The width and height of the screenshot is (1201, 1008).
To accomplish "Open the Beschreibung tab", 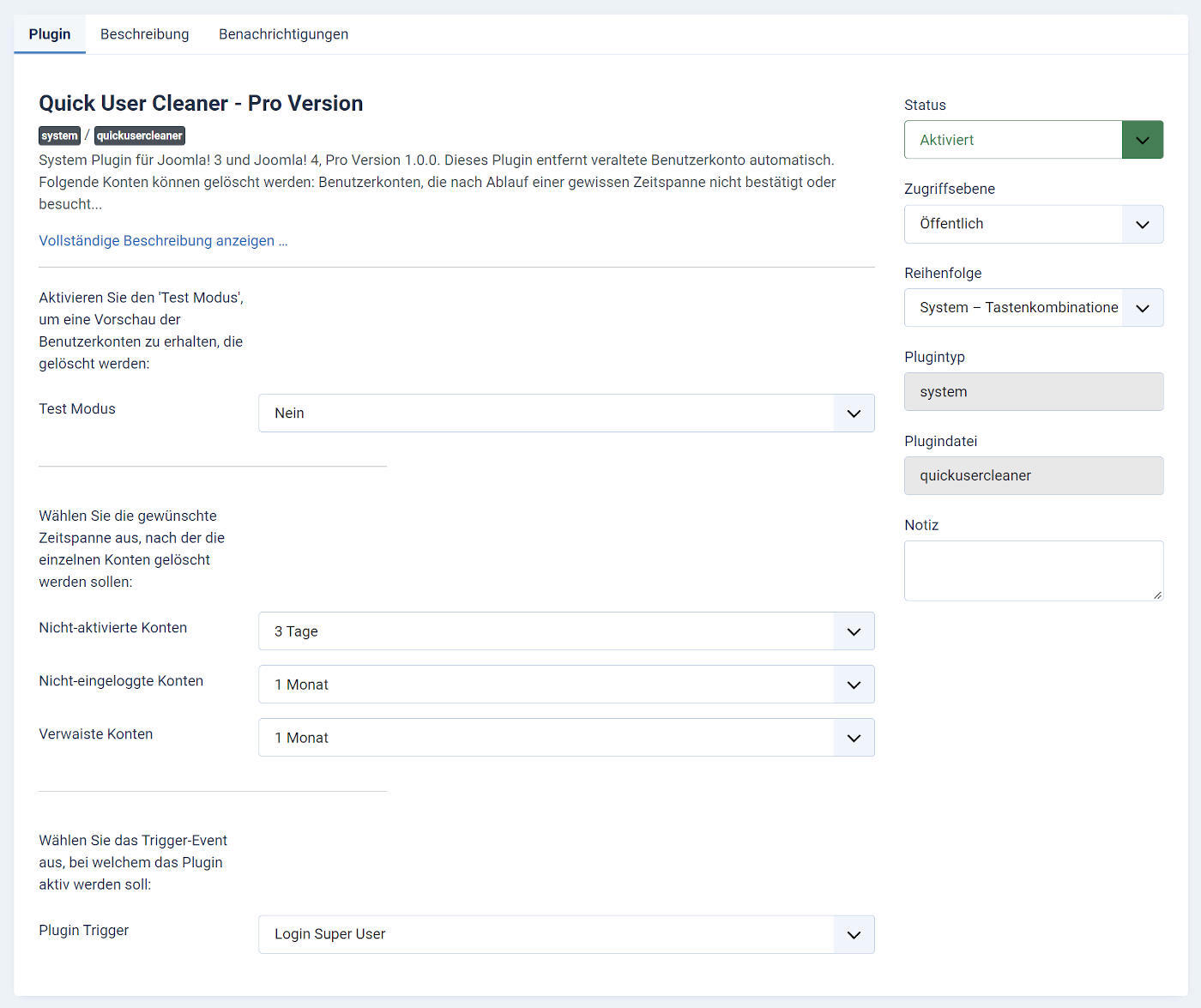I will [x=144, y=34].
